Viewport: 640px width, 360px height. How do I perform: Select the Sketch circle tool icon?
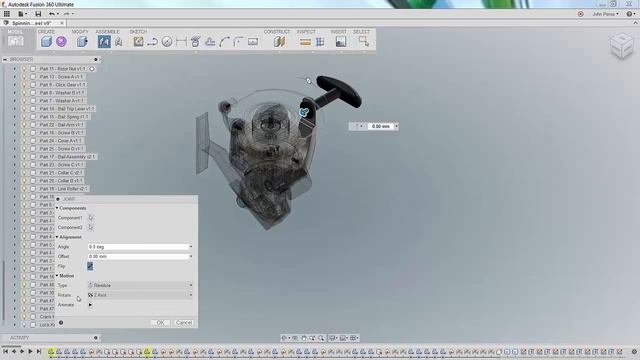(167, 41)
